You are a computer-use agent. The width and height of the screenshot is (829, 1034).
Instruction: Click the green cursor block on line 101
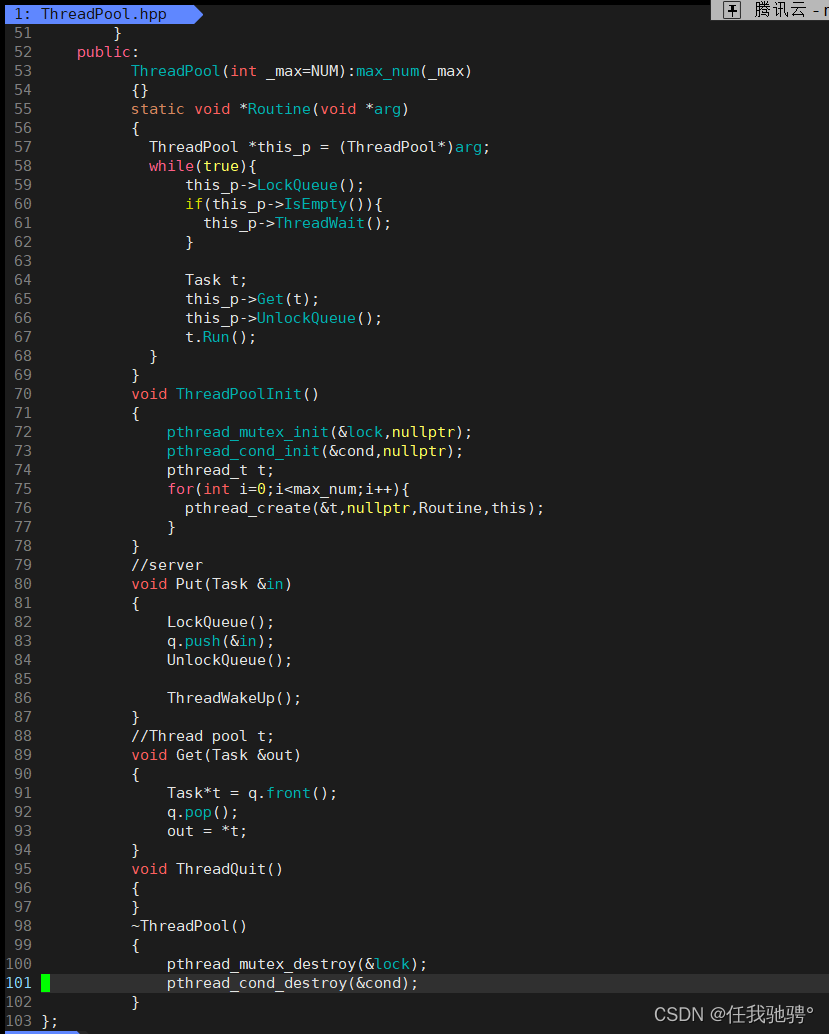coord(46,983)
